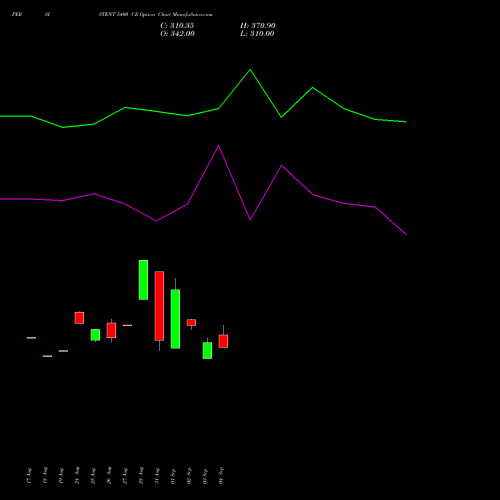Click the 01 Sep date label on axis
The height and width of the screenshot is (500, 500).
[x=173, y=476]
